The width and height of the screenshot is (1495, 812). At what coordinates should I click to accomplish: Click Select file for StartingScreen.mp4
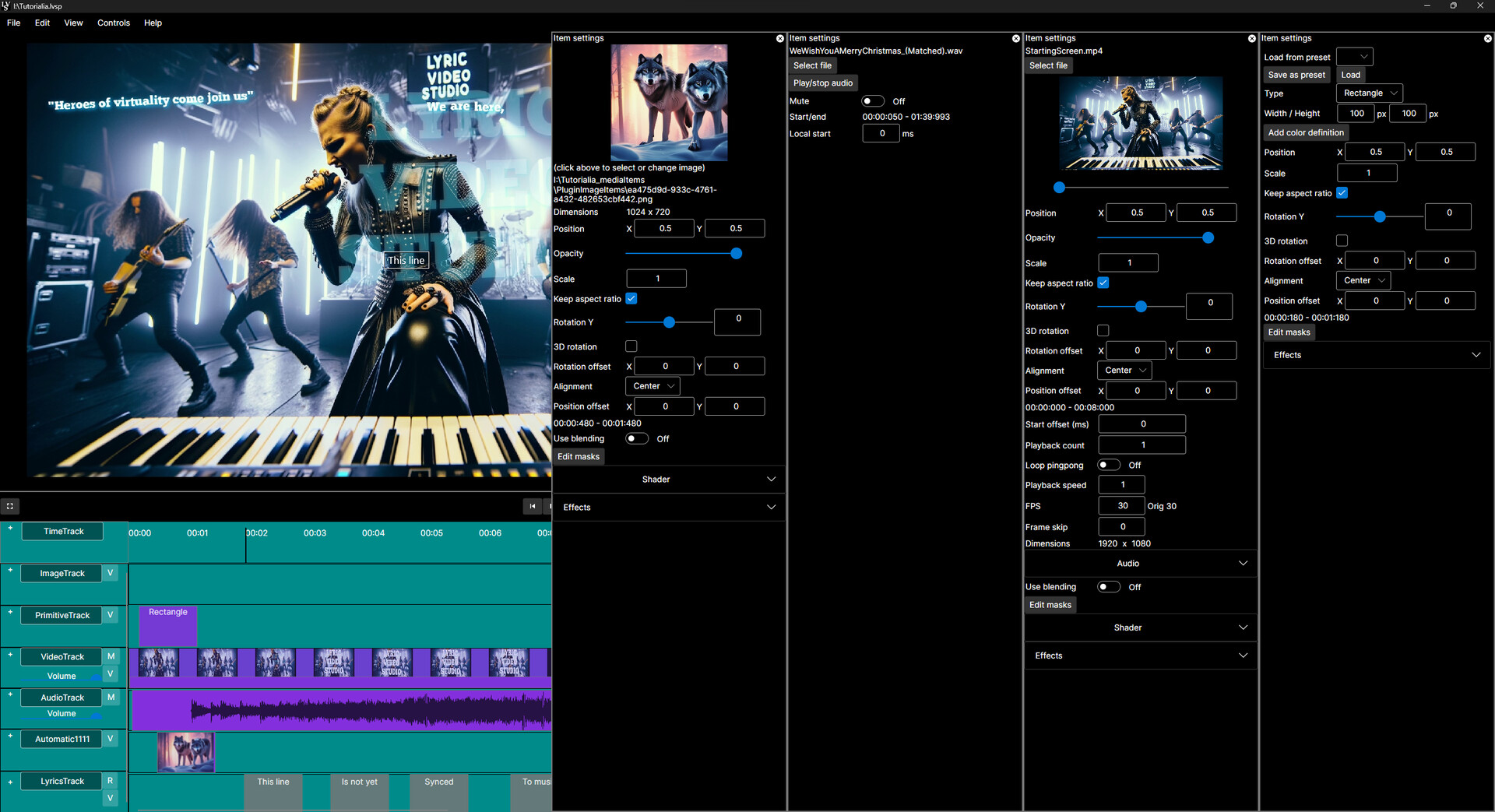(1048, 65)
